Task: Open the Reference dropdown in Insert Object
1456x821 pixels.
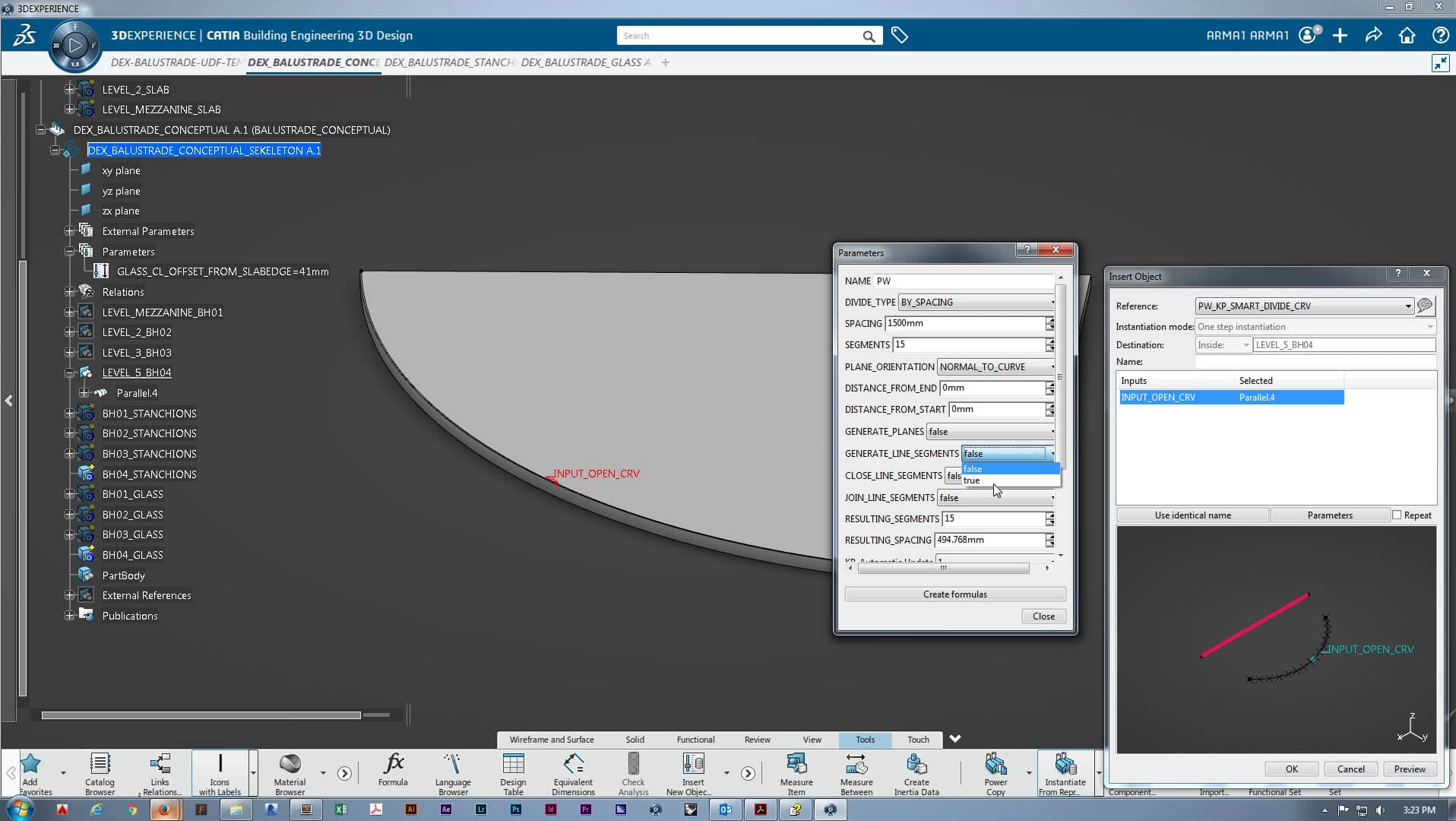Action: pos(1408,306)
